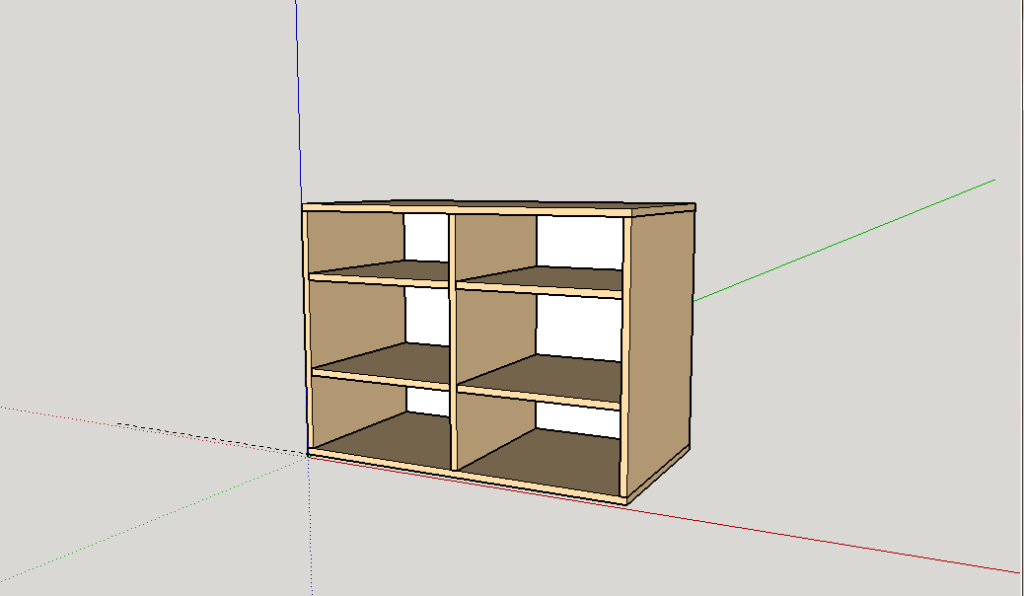Select the inner left wall of top-left compartment
Screen dimensions: 1024x596
pyautogui.click(x=355, y=241)
